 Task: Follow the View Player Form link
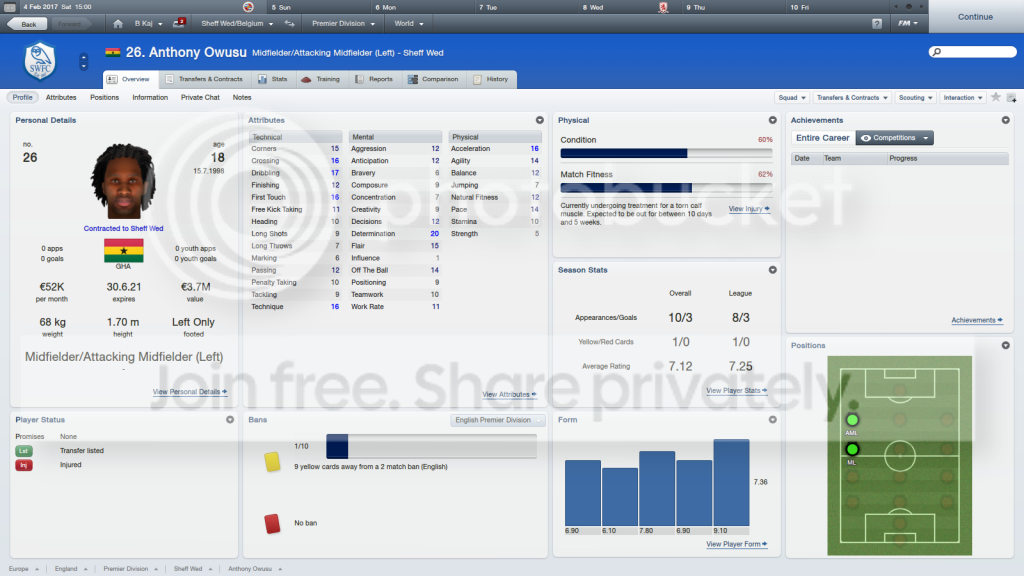[x=737, y=544]
